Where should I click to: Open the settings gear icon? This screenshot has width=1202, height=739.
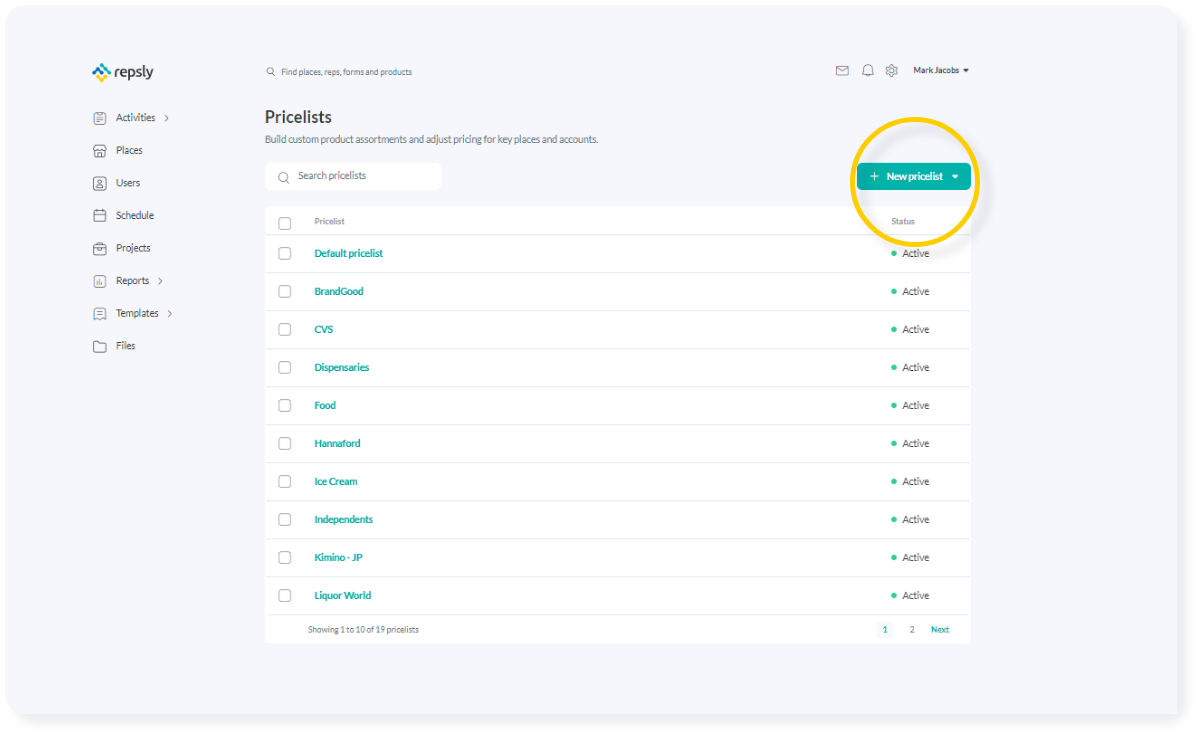click(892, 71)
